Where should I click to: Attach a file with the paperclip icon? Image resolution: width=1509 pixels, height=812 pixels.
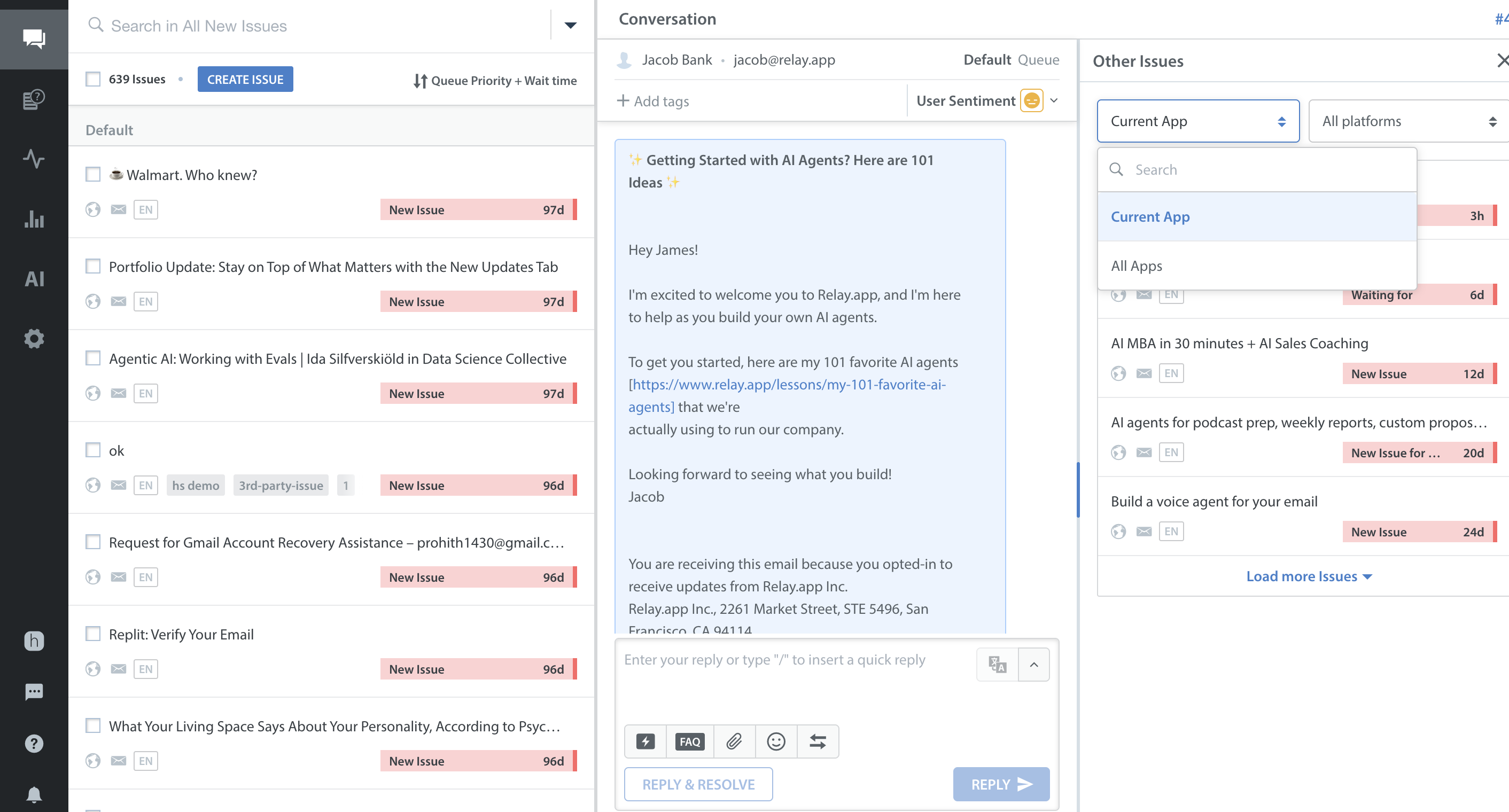(x=734, y=741)
